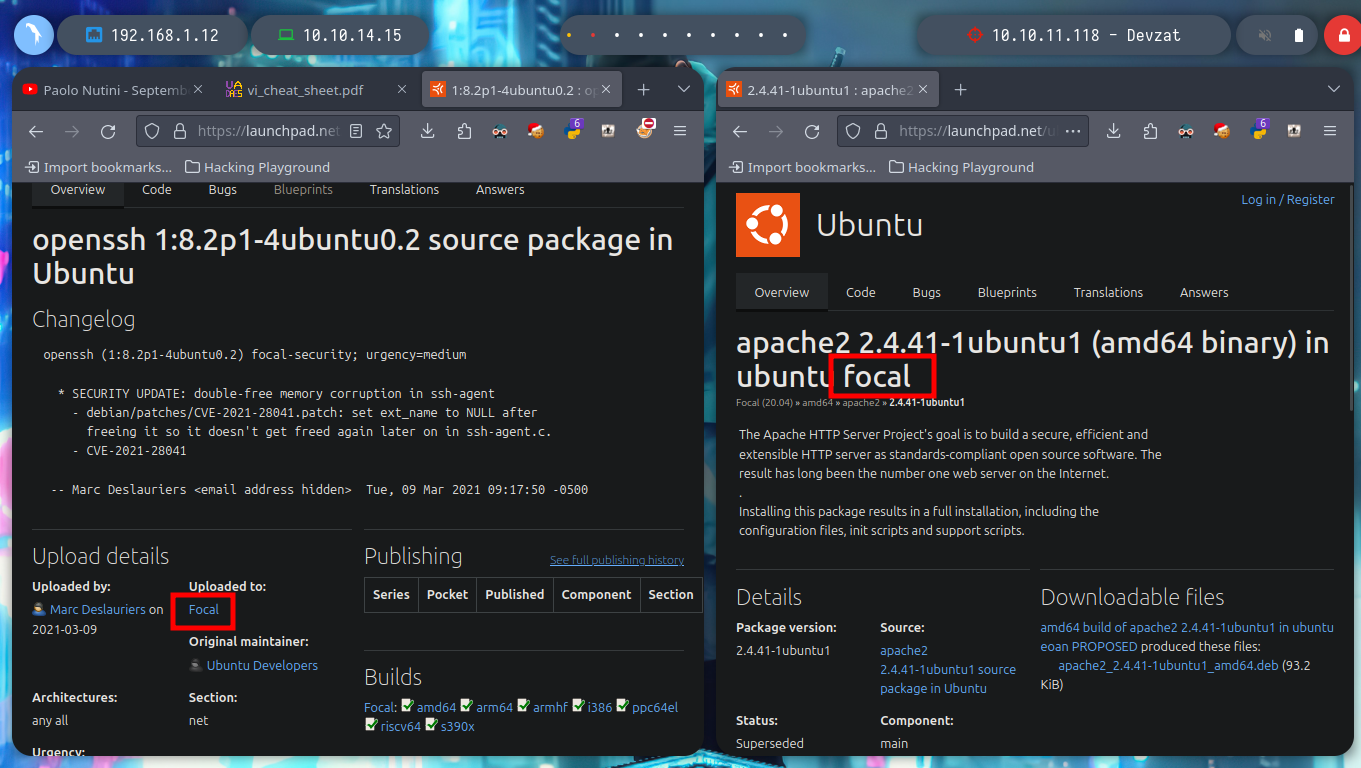Open the hamburger menu in left window
Image resolution: width=1361 pixels, height=768 pixels.
pos(680,131)
